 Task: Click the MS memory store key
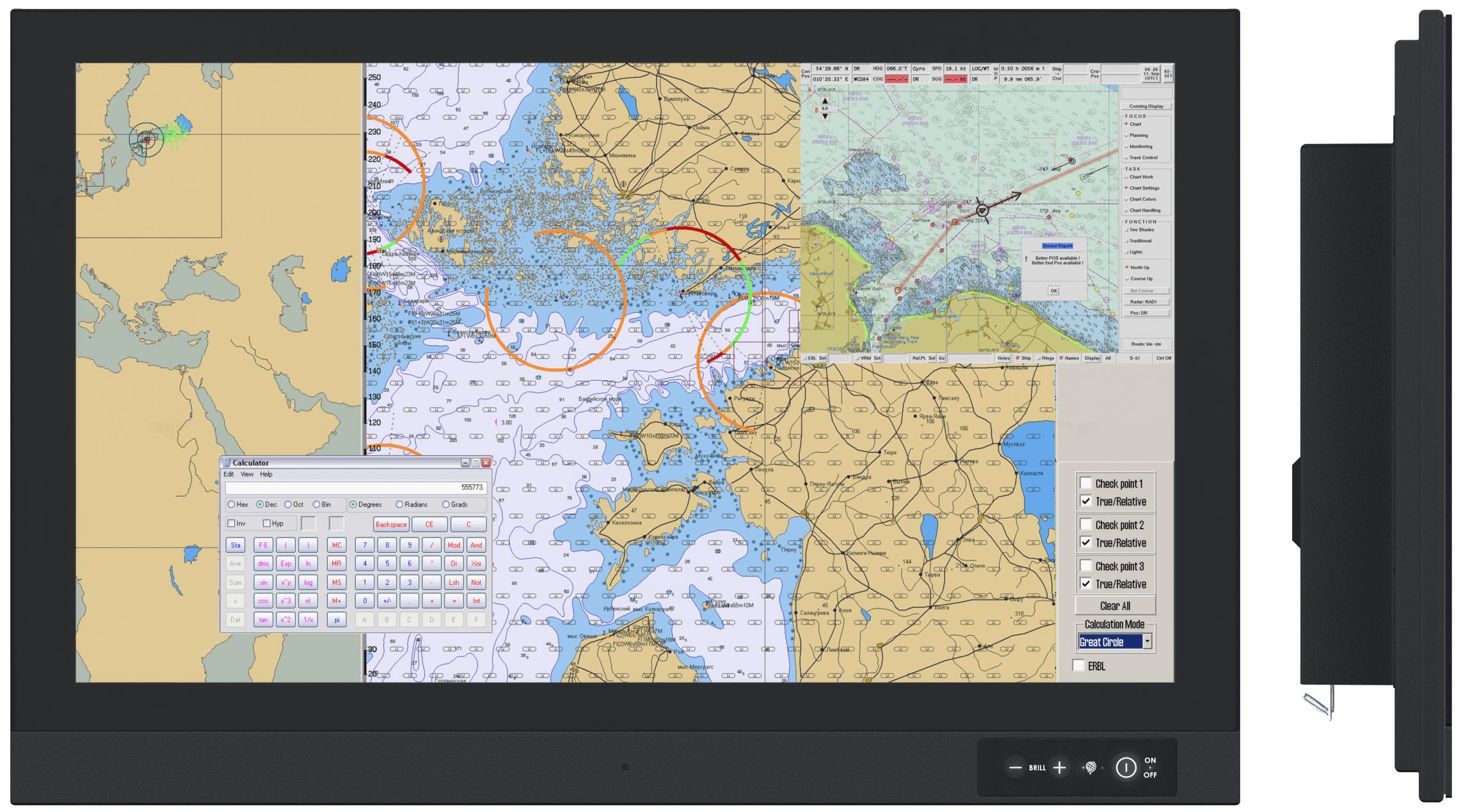click(x=337, y=582)
